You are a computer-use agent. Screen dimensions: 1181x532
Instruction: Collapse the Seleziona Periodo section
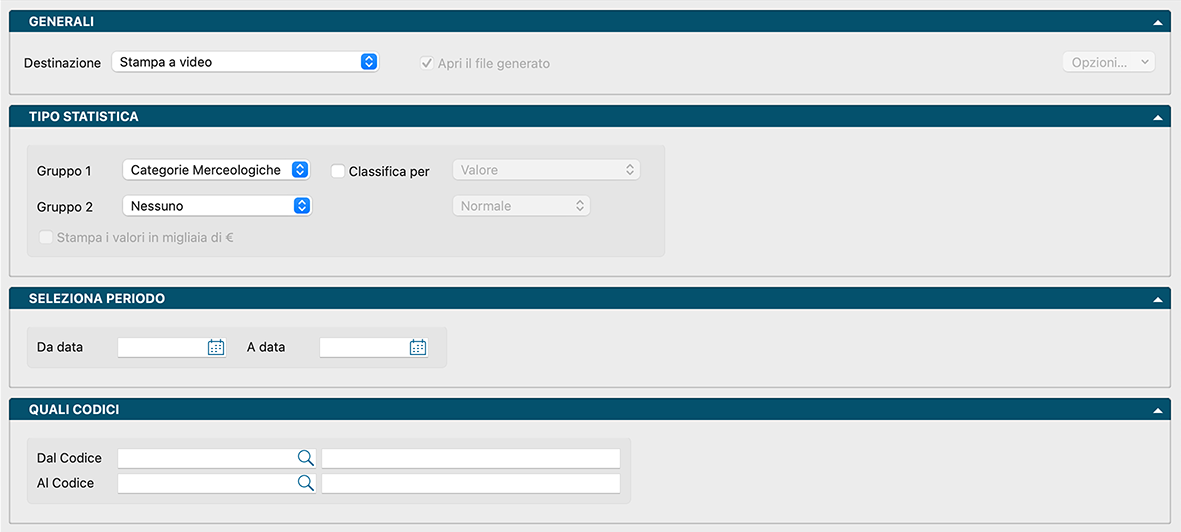point(1157,299)
